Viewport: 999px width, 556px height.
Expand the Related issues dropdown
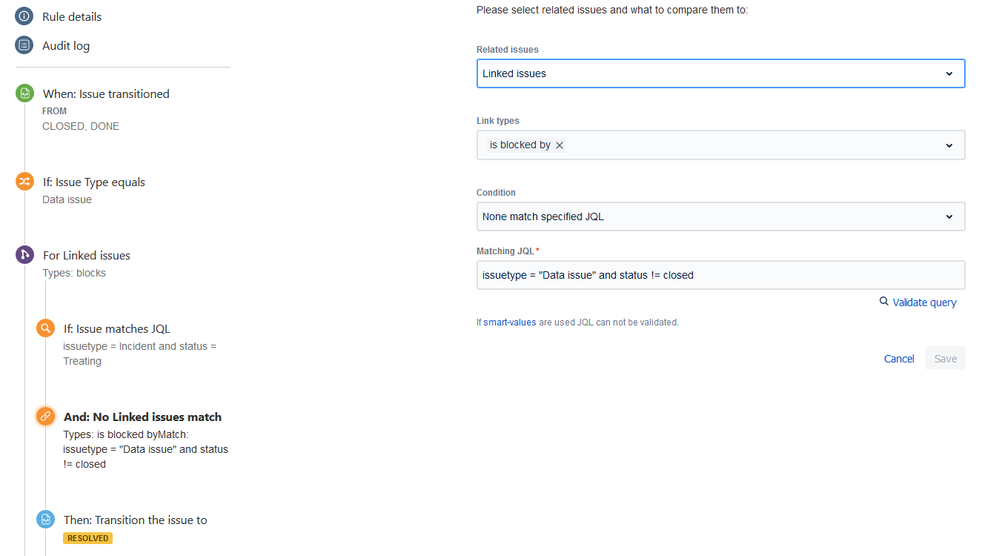click(721, 73)
